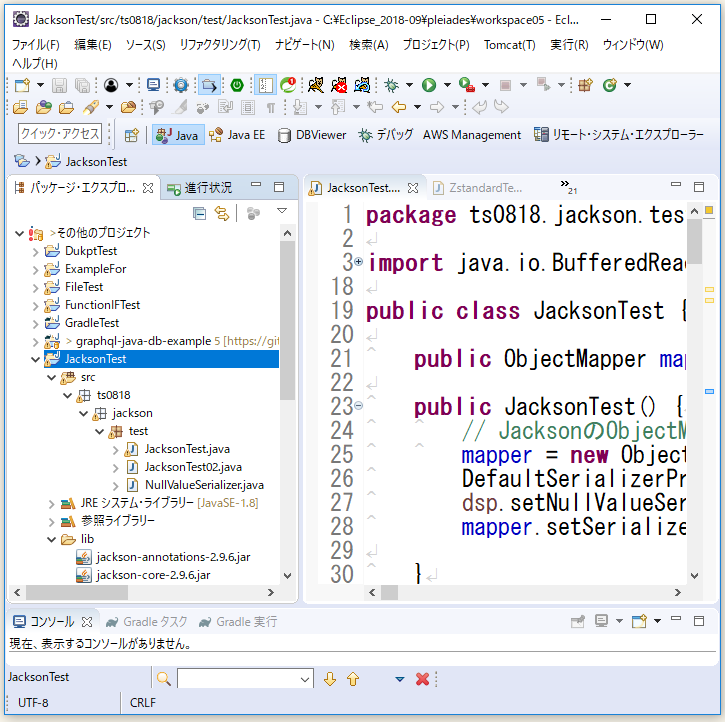Toggle the Mark Occurrences toolbar button
Screen dimensions: 725x722
180,108
